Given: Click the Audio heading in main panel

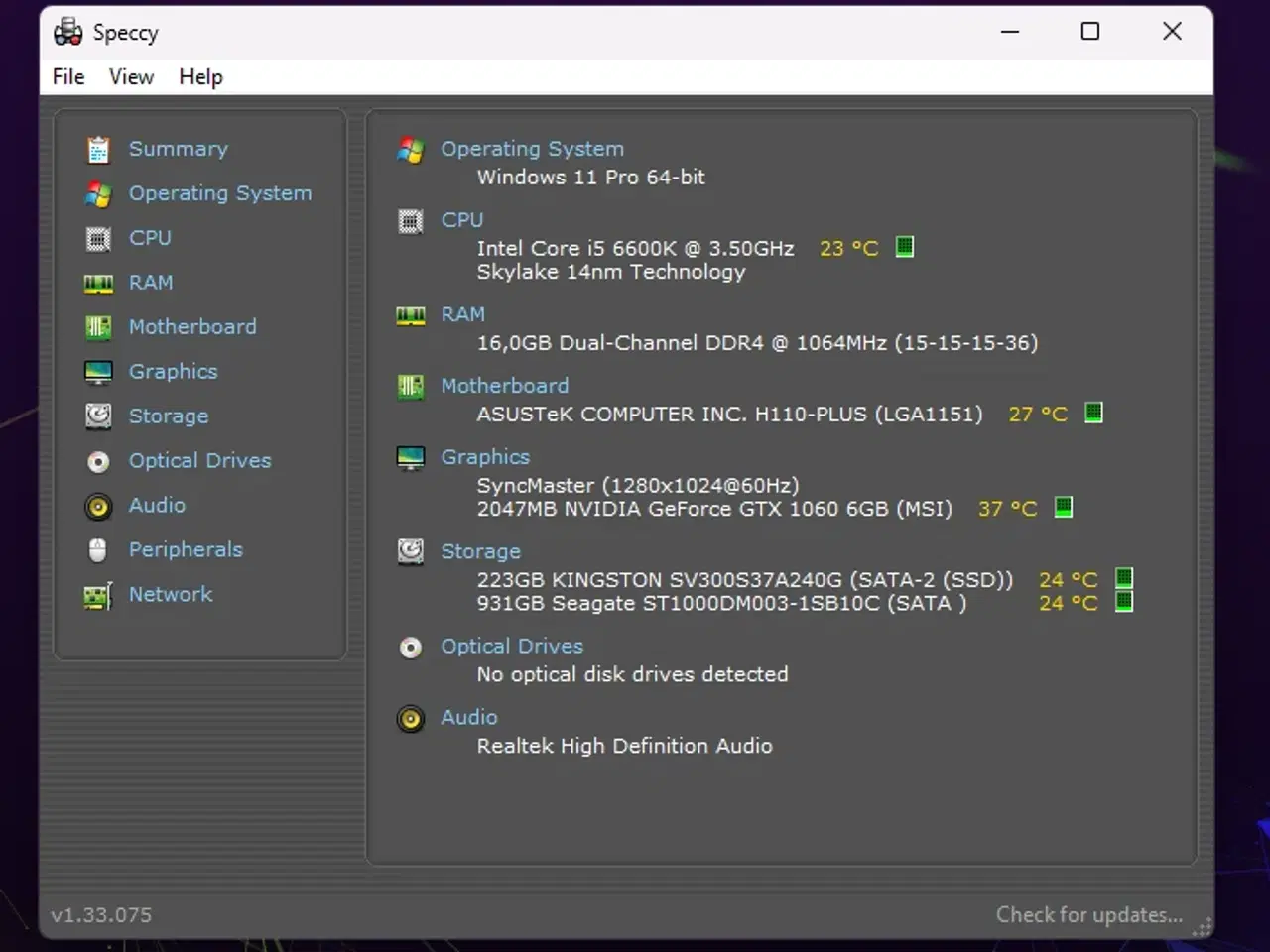Looking at the screenshot, I should click(x=469, y=717).
